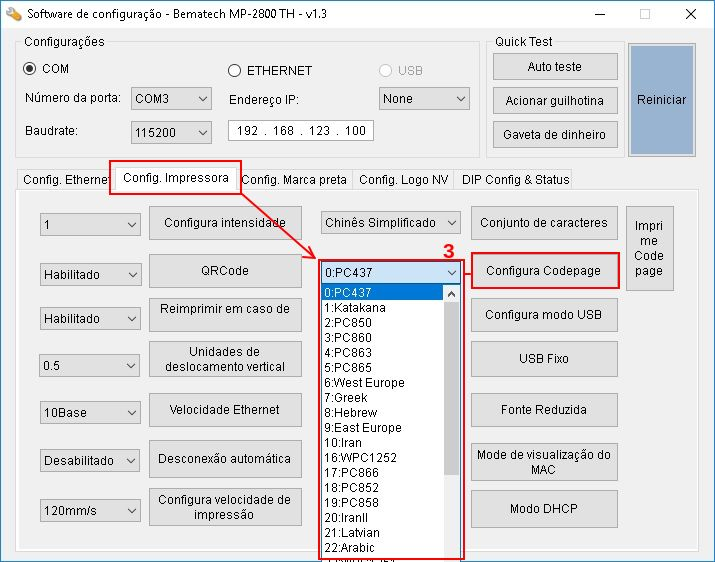This screenshot has width=715, height=562.
Task: Select 19:PC858 in the codepage list
Action: pyautogui.click(x=383, y=503)
